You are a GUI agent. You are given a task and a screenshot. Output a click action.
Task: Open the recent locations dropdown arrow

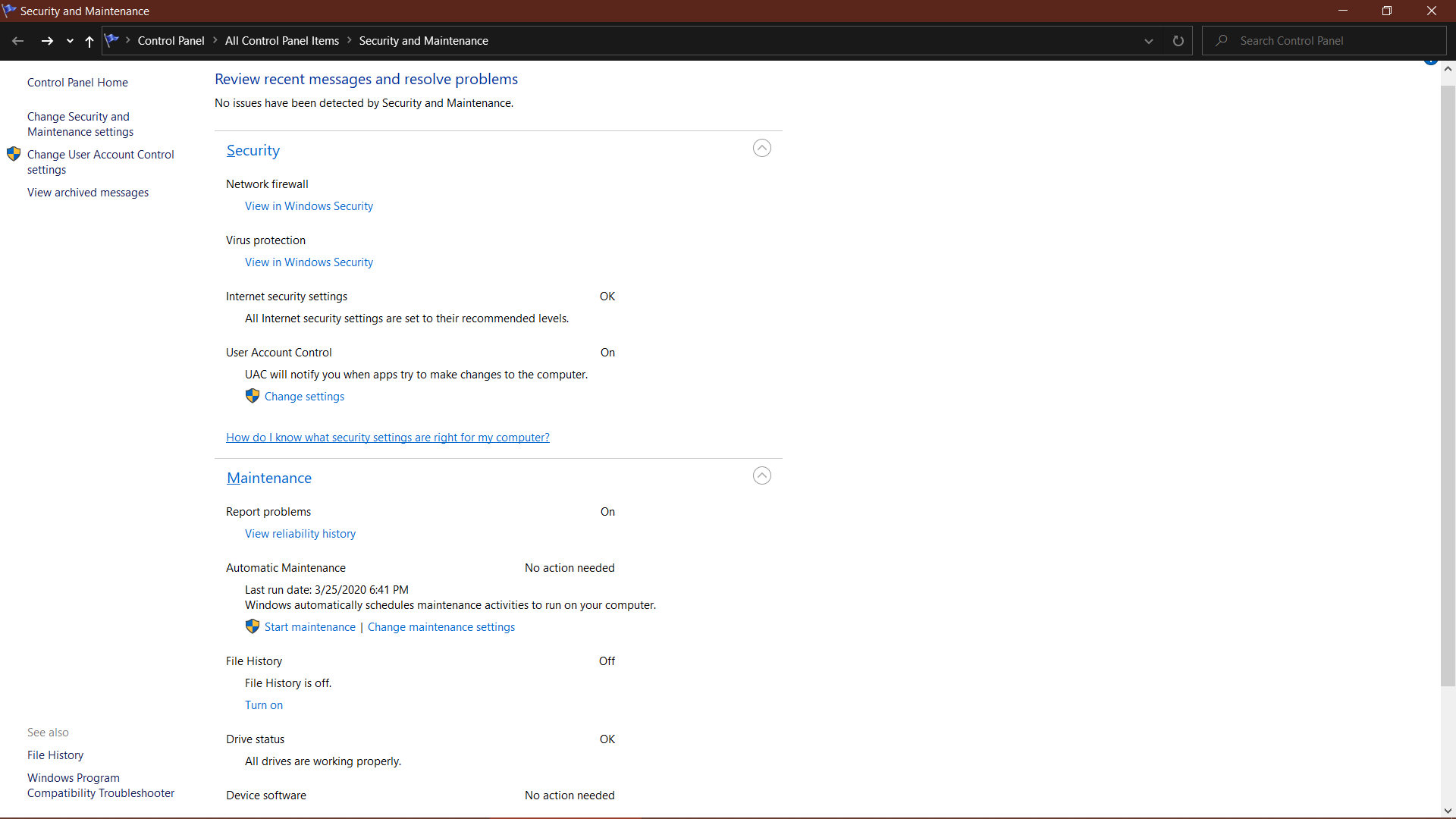coord(70,41)
